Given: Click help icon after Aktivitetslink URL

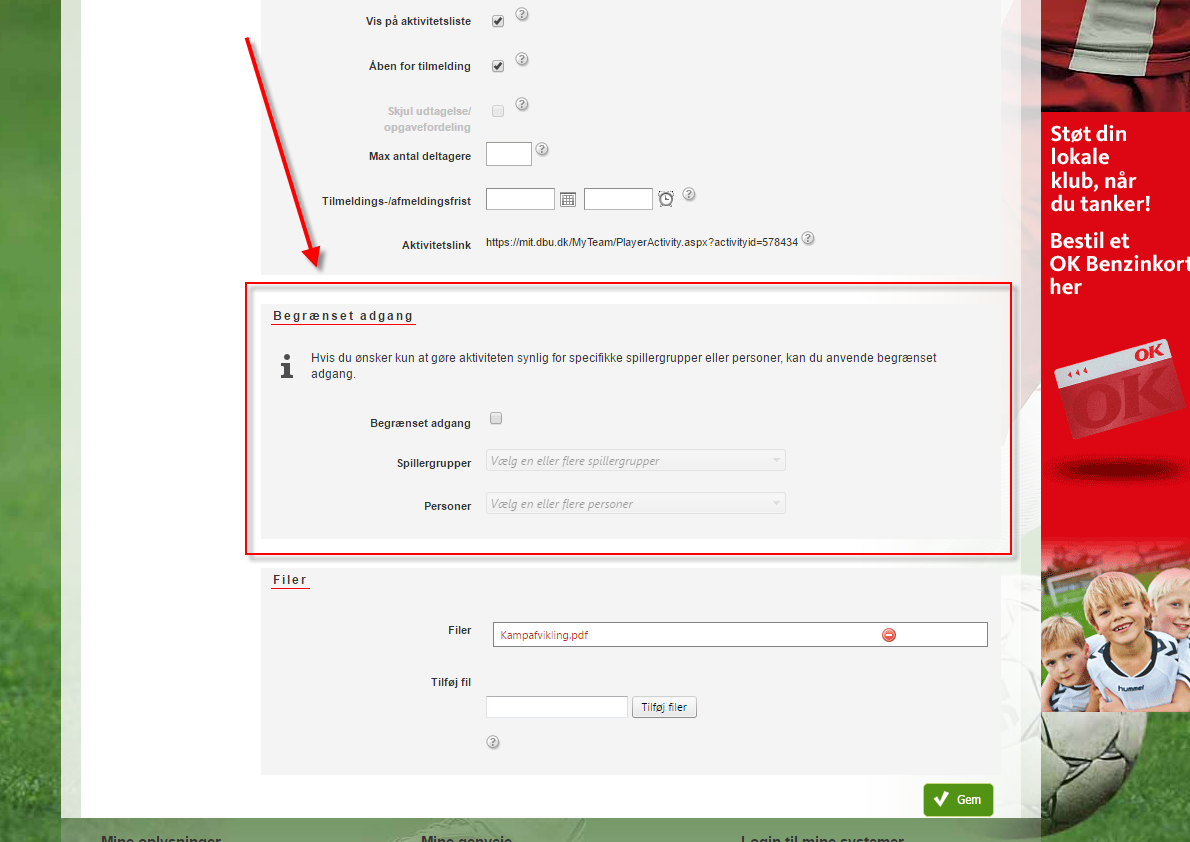Looking at the screenshot, I should coord(808,239).
